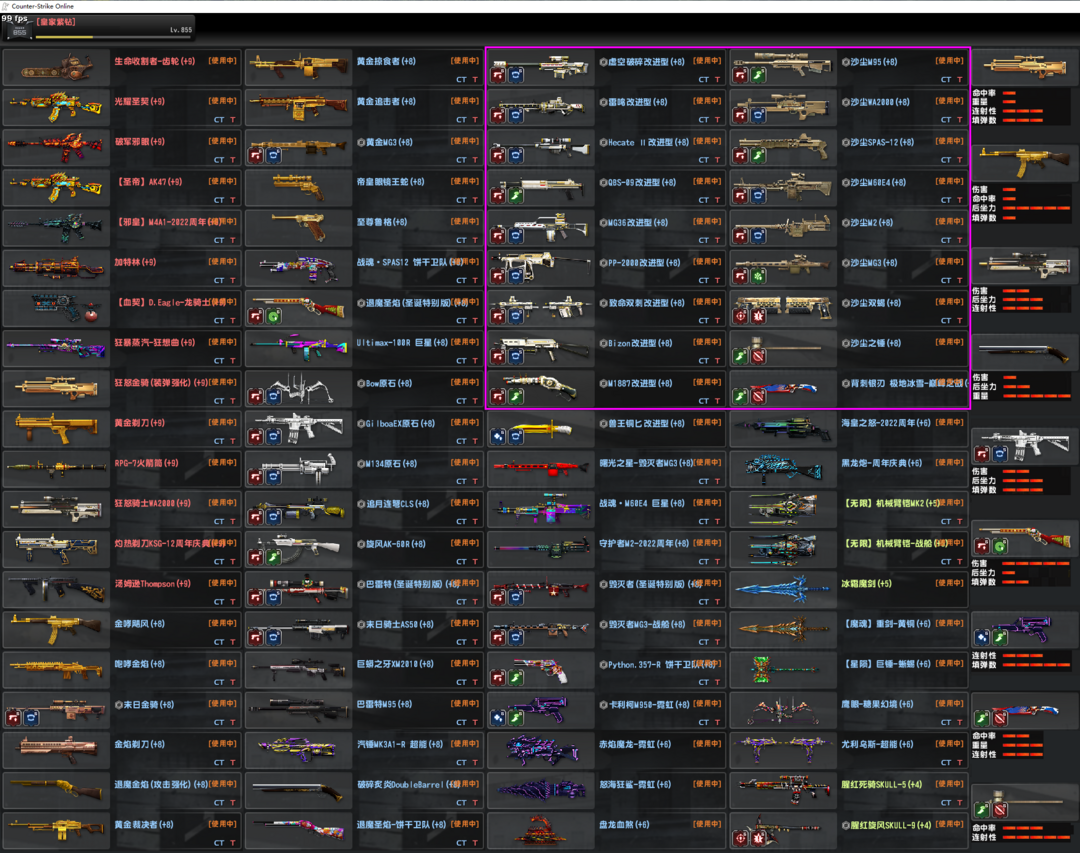Screen dimensions: 1080x853
Task: Click the red gun badge on 虚空破碎改进型
Action: pos(497,75)
